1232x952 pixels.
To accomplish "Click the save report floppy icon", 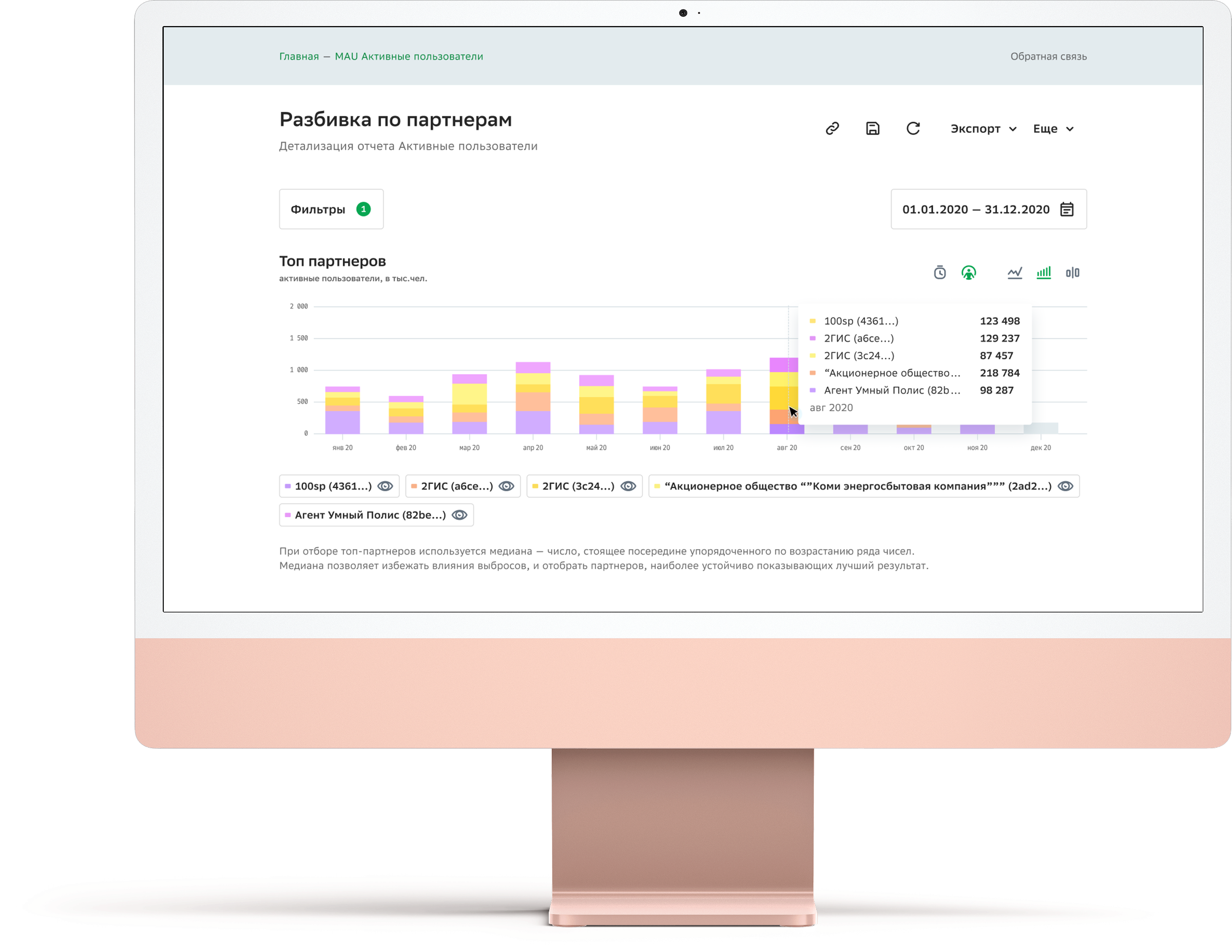I will pos(872,129).
